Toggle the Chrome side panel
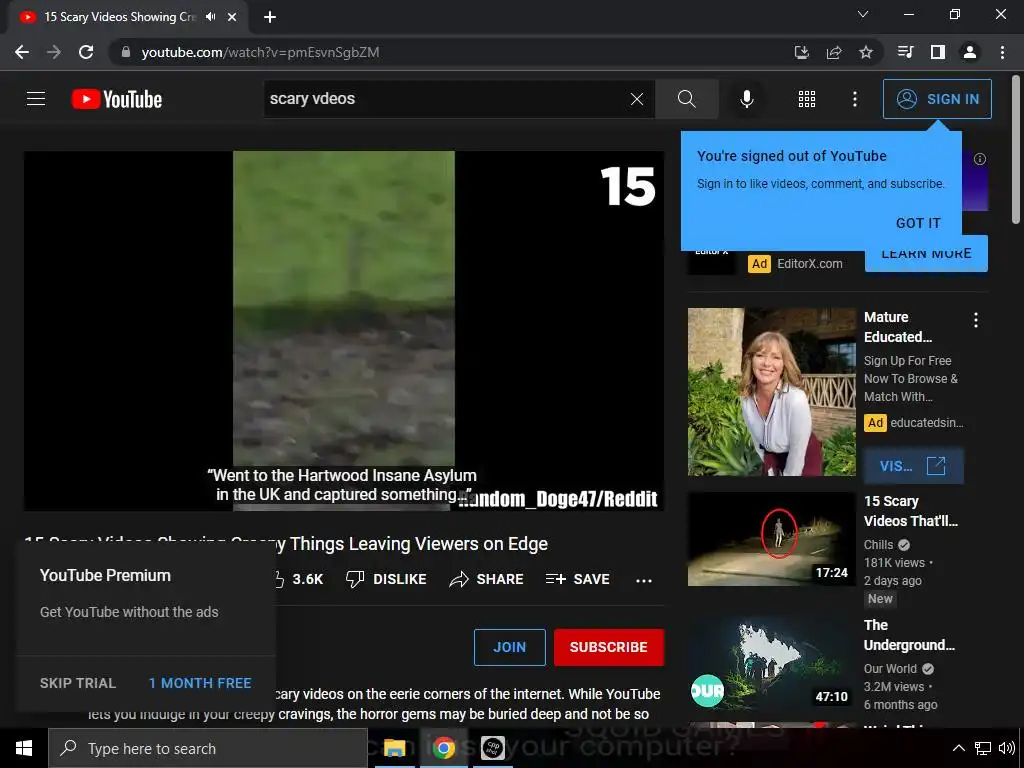 (938, 52)
